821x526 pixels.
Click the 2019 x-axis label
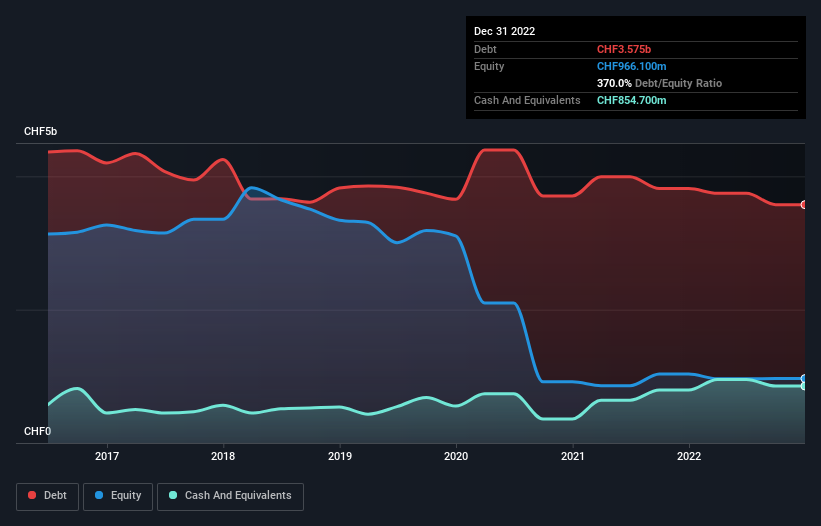340,456
